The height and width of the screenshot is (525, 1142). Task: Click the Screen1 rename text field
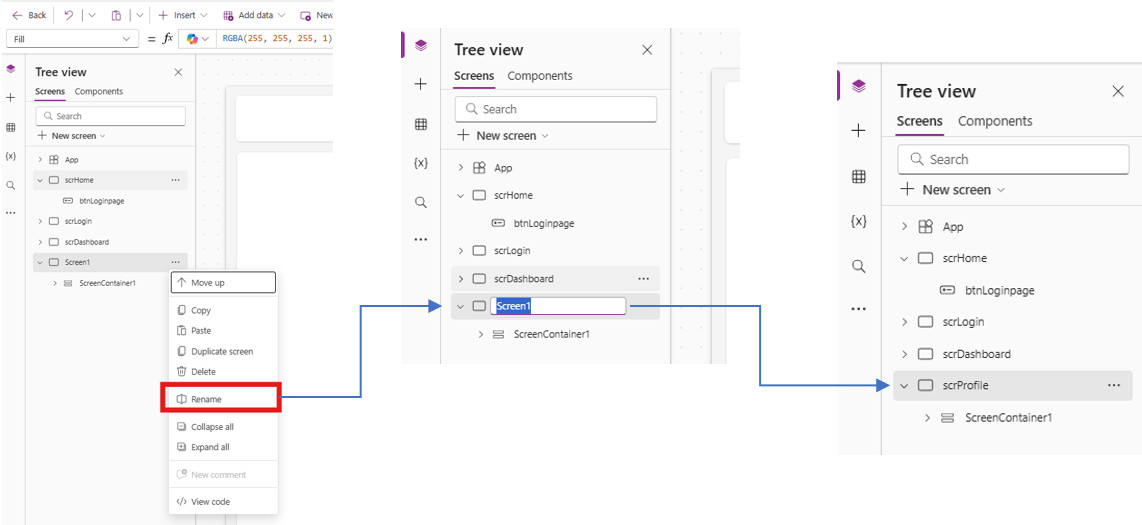(558, 307)
